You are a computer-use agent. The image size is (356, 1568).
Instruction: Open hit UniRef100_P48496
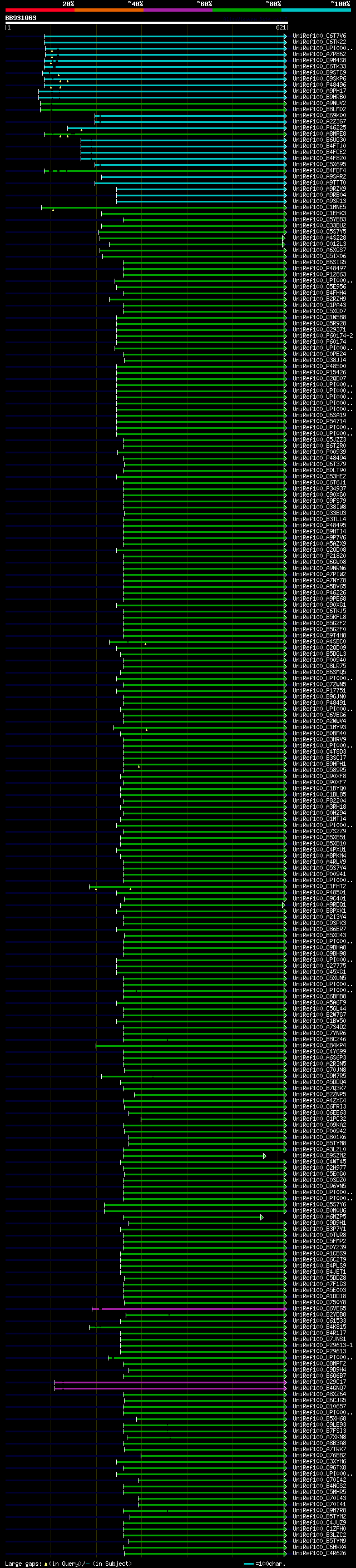click(x=319, y=85)
